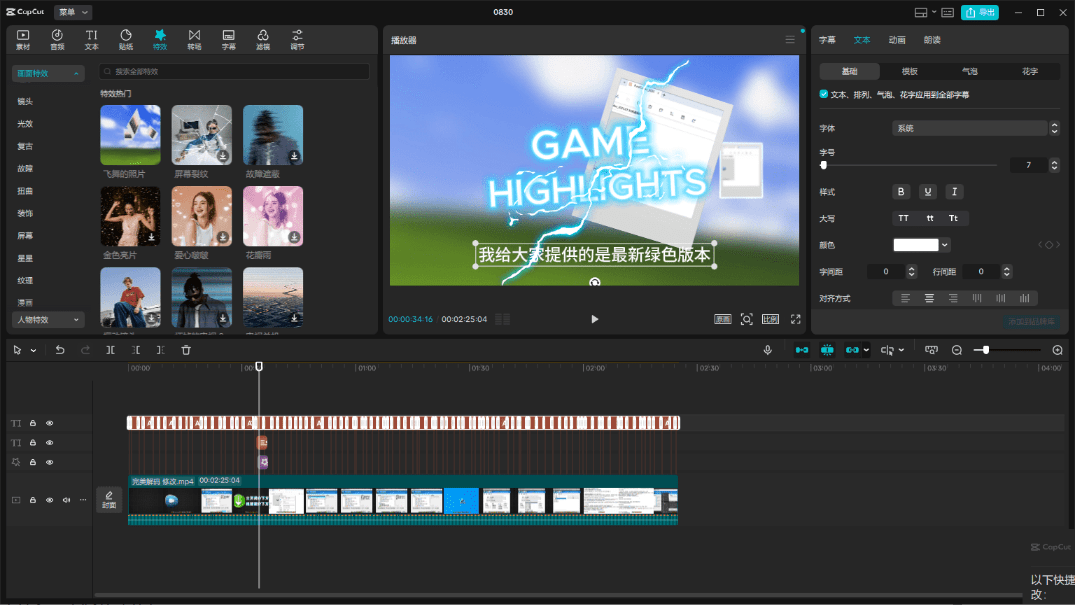Uncheck 文本、排列、气泡、花字应用到全部字幕 checkbox
Image resolution: width=1075 pixels, height=605 pixels.
tap(824, 94)
